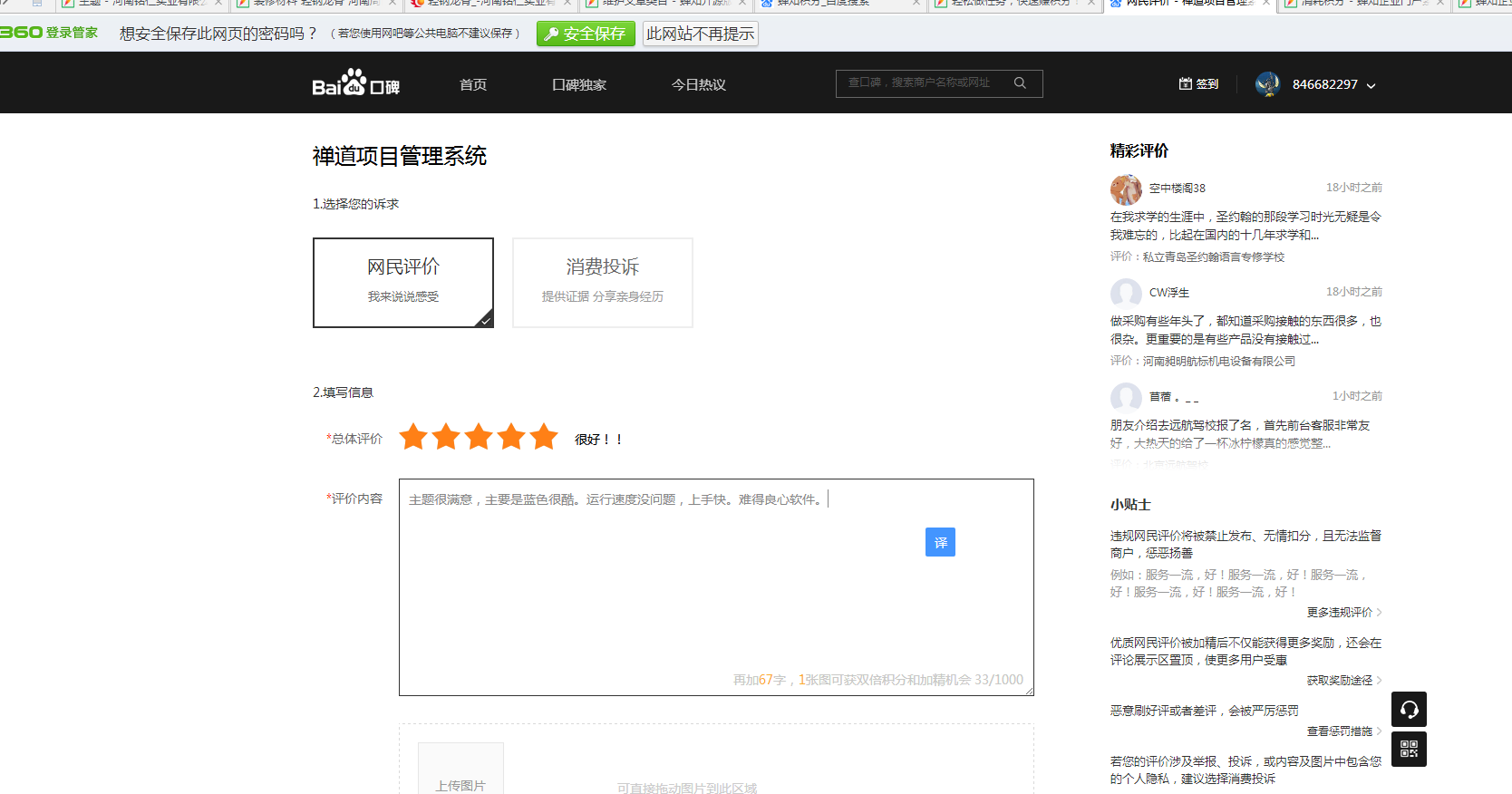Click the Baidu 口碑 logo
Viewport: 1512px width, 794px height.
pyautogui.click(x=355, y=82)
